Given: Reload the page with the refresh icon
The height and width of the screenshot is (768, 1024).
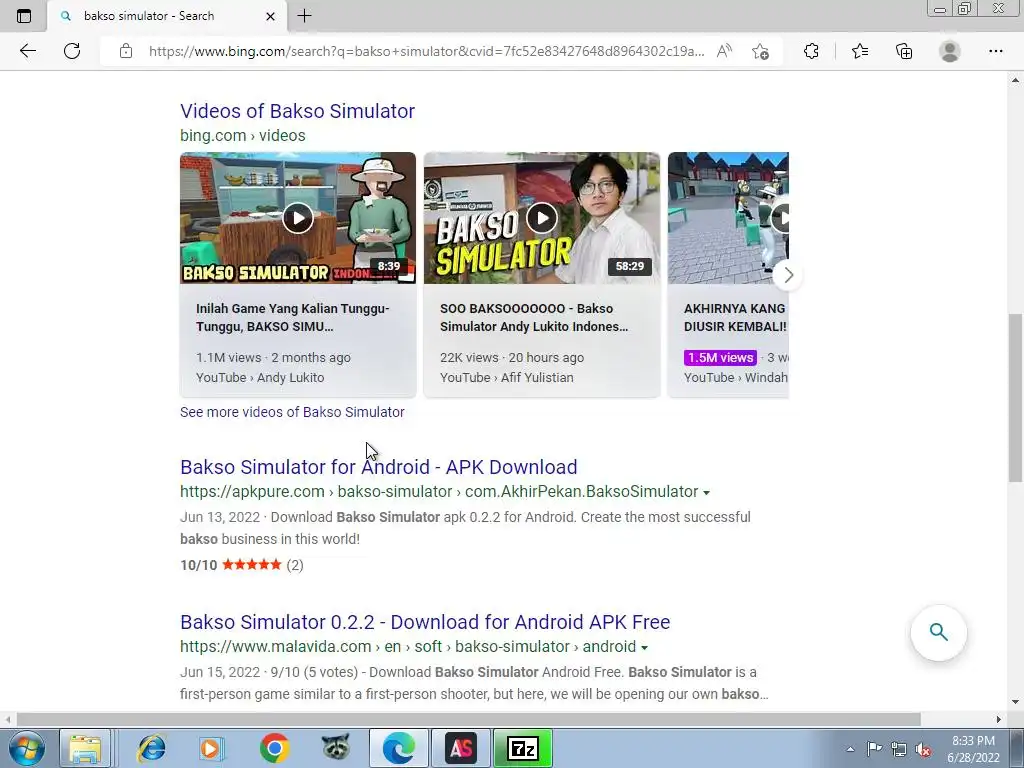Looking at the screenshot, I should pyautogui.click(x=72, y=51).
